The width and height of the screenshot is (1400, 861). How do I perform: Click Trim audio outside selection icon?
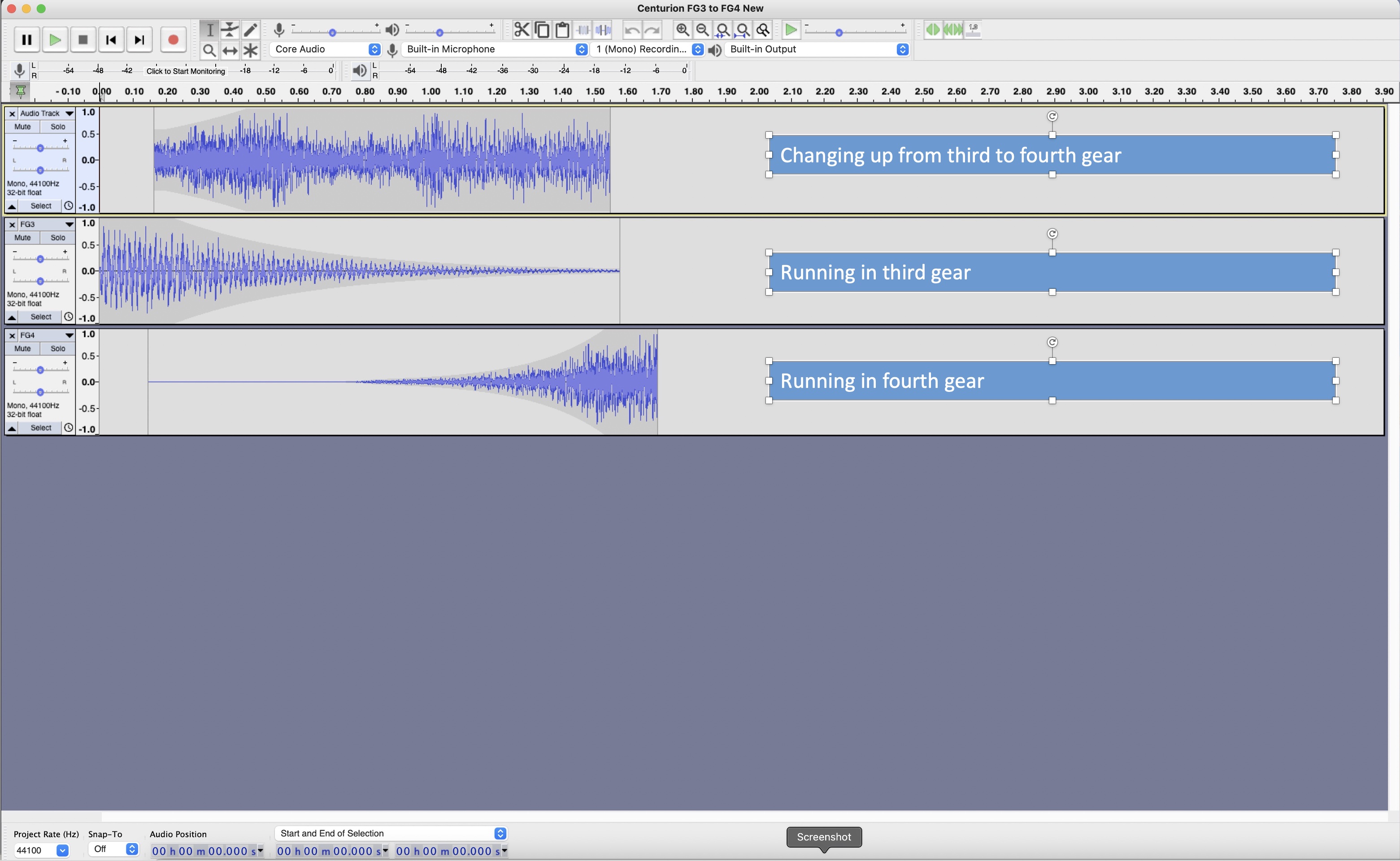click(583, 30)
